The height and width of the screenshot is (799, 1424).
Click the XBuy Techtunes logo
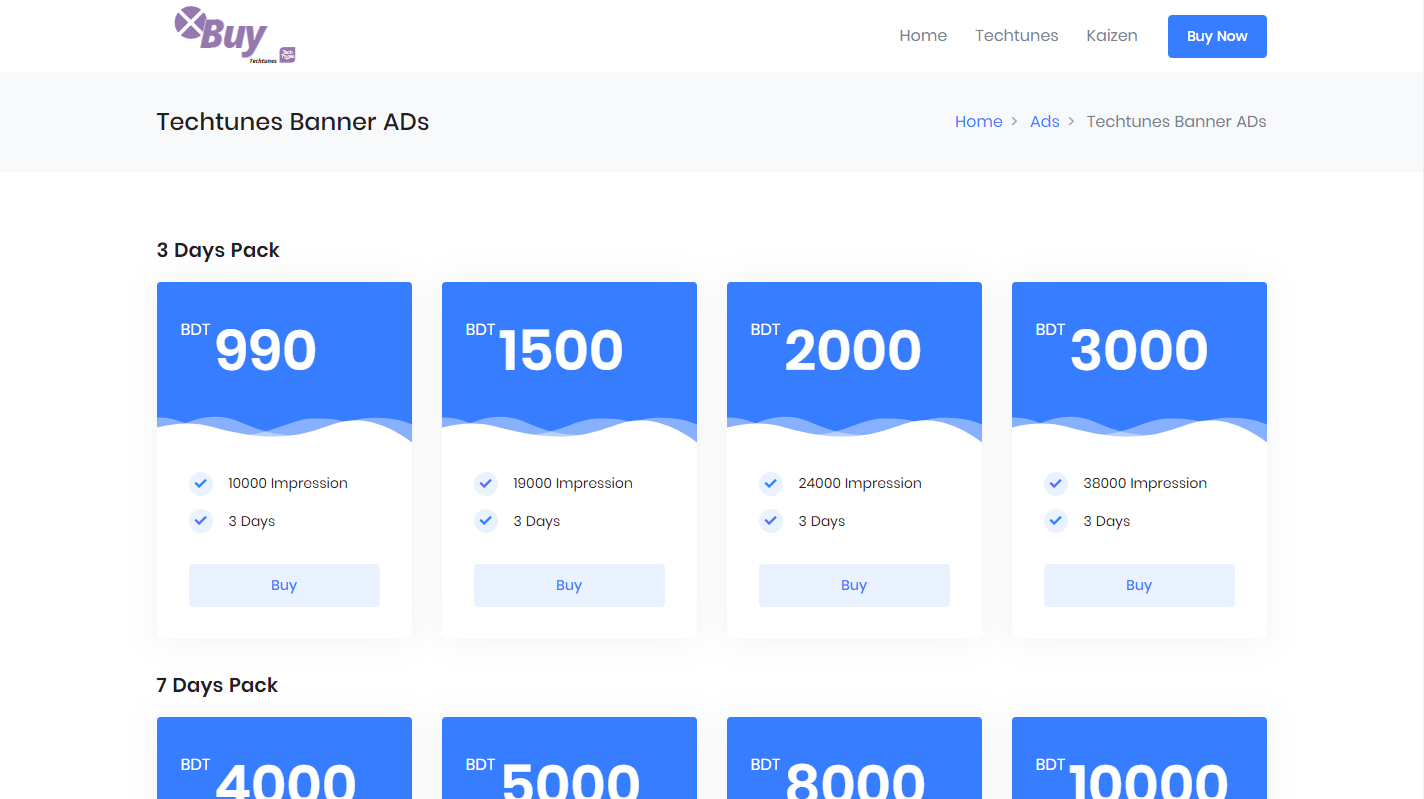tap(235, 36)
